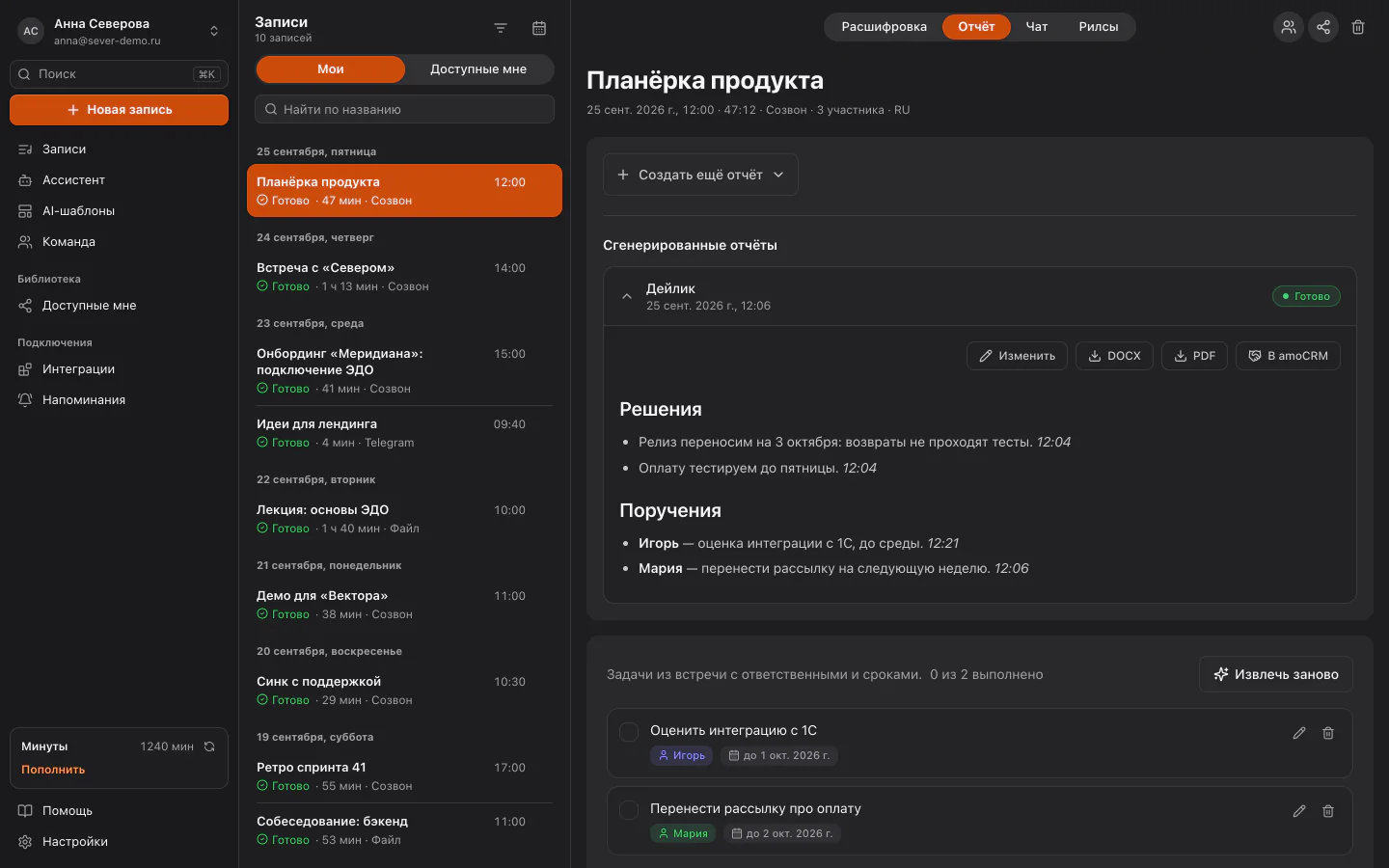Click the Готово status badge on Дейлик
This screenshot has width=1389, height=868.
tap(1306, 296)
